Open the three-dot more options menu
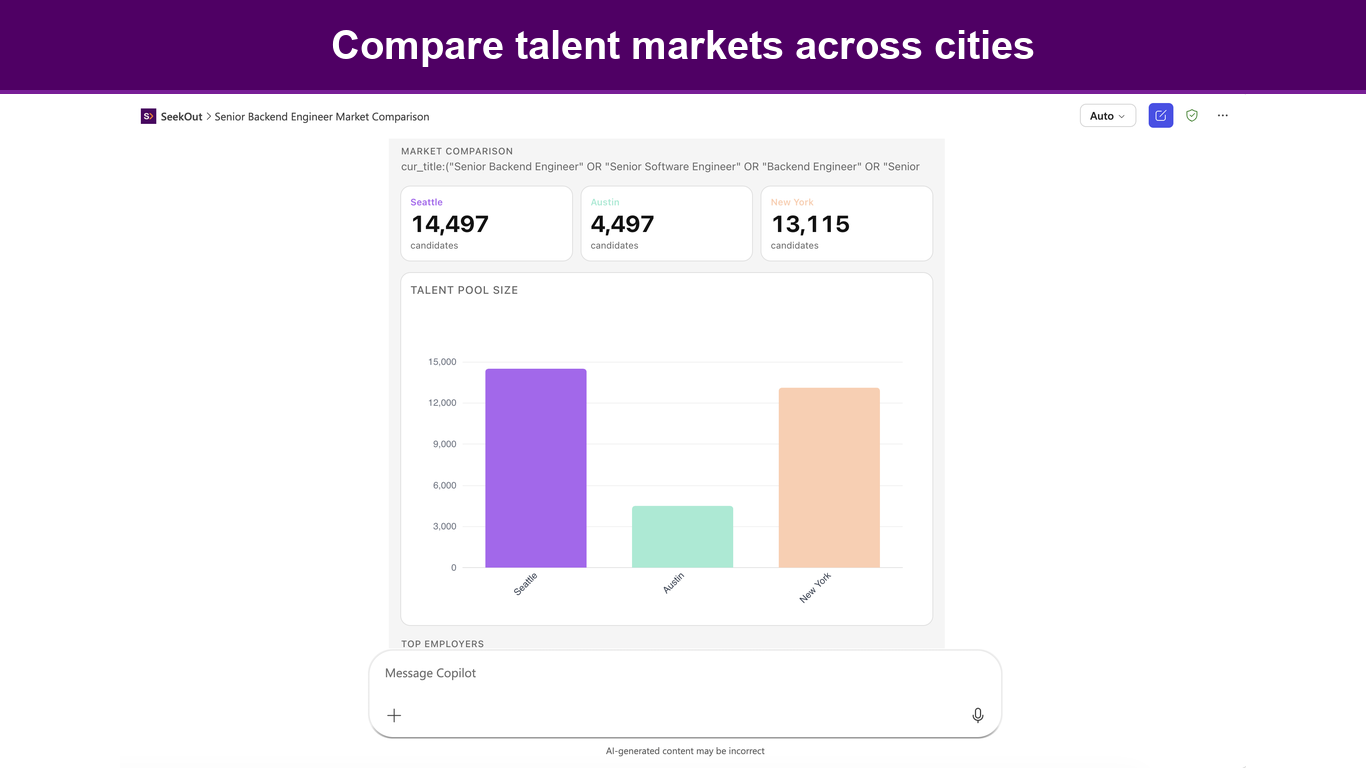The width and height of the screenshot is (1366, 768). [1222, 116]
